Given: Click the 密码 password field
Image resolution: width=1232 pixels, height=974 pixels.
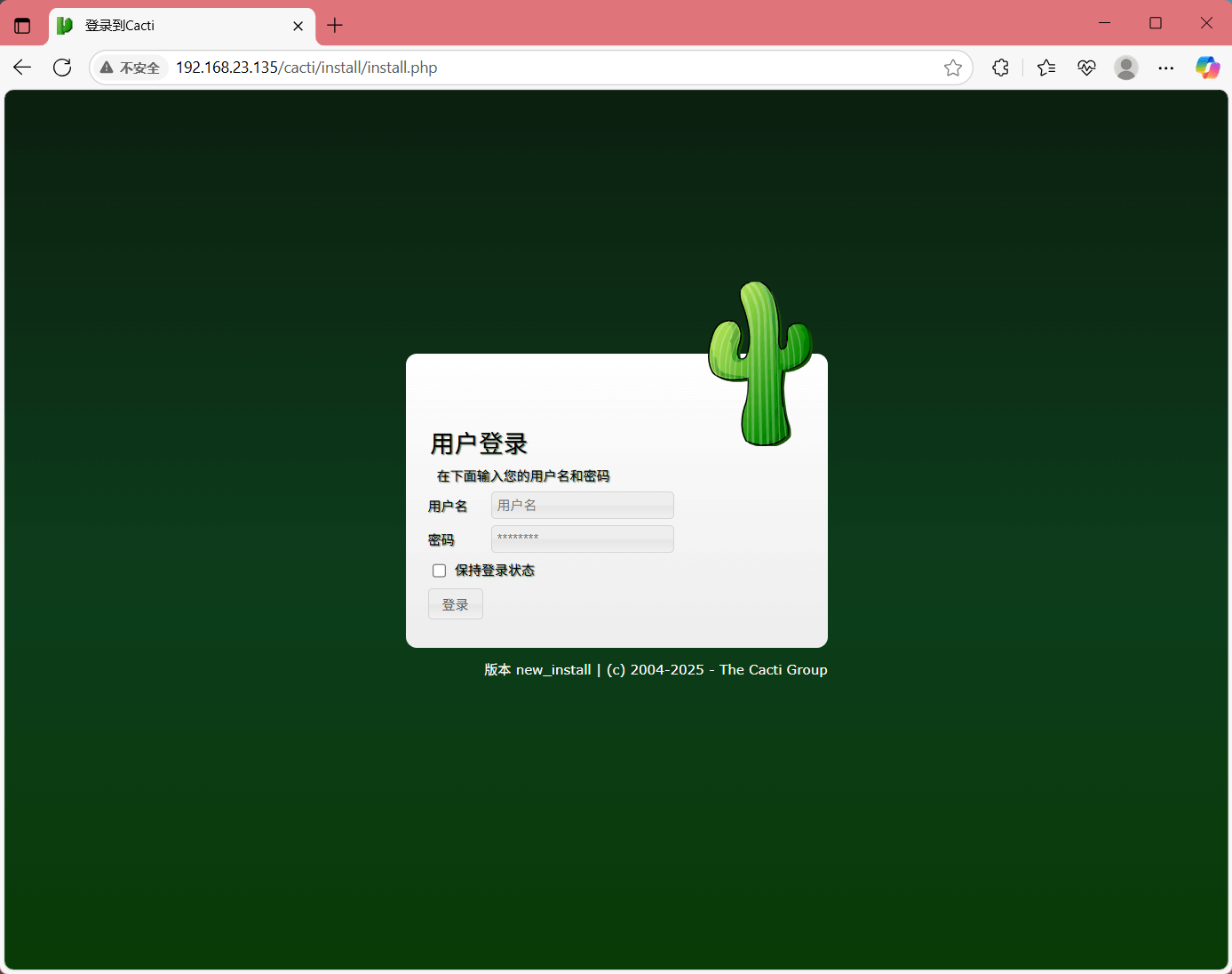Looking at the screenshot, I should [x=582, y=539].
